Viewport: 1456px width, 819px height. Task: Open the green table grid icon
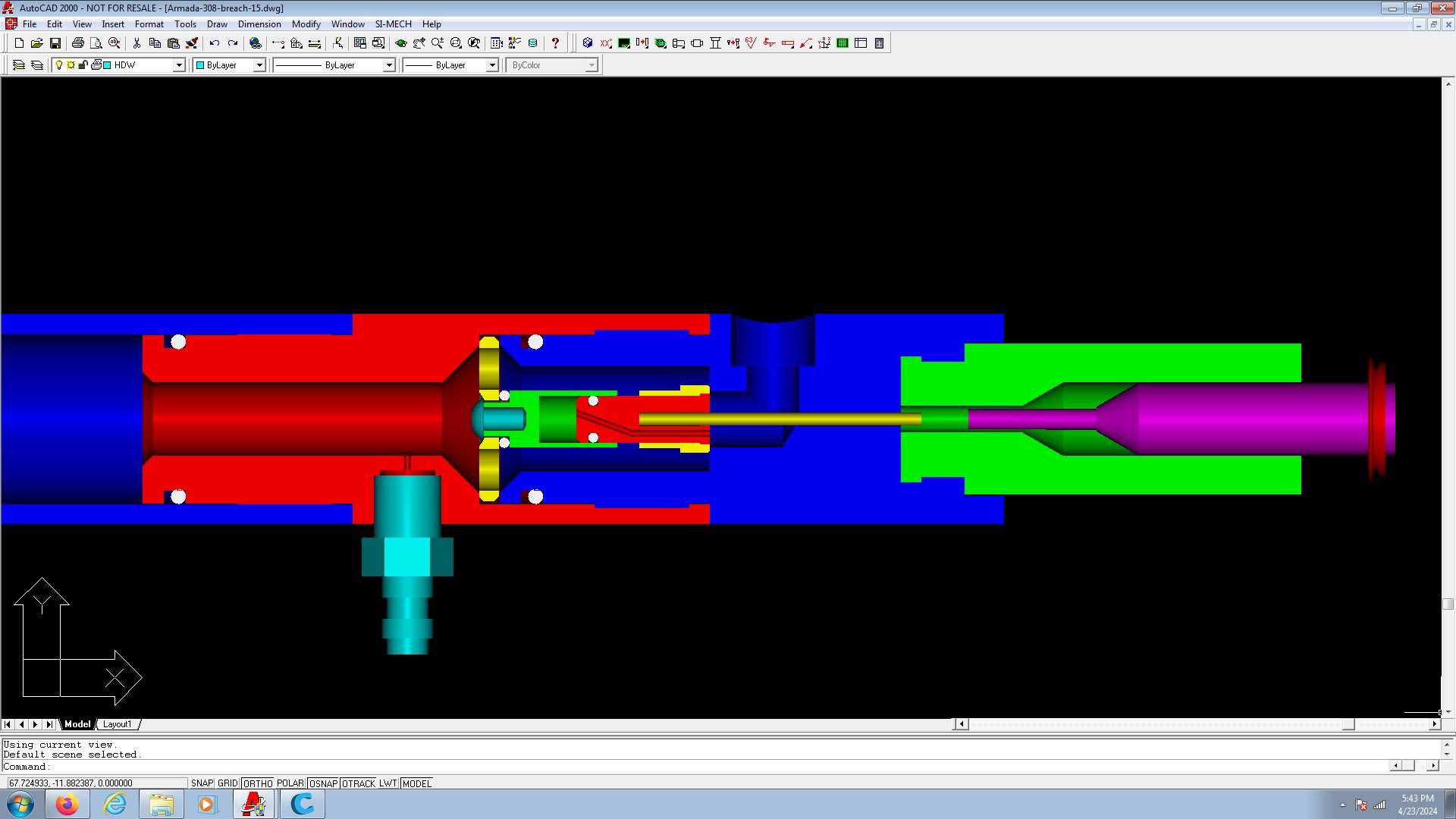(x=843, y=43)
